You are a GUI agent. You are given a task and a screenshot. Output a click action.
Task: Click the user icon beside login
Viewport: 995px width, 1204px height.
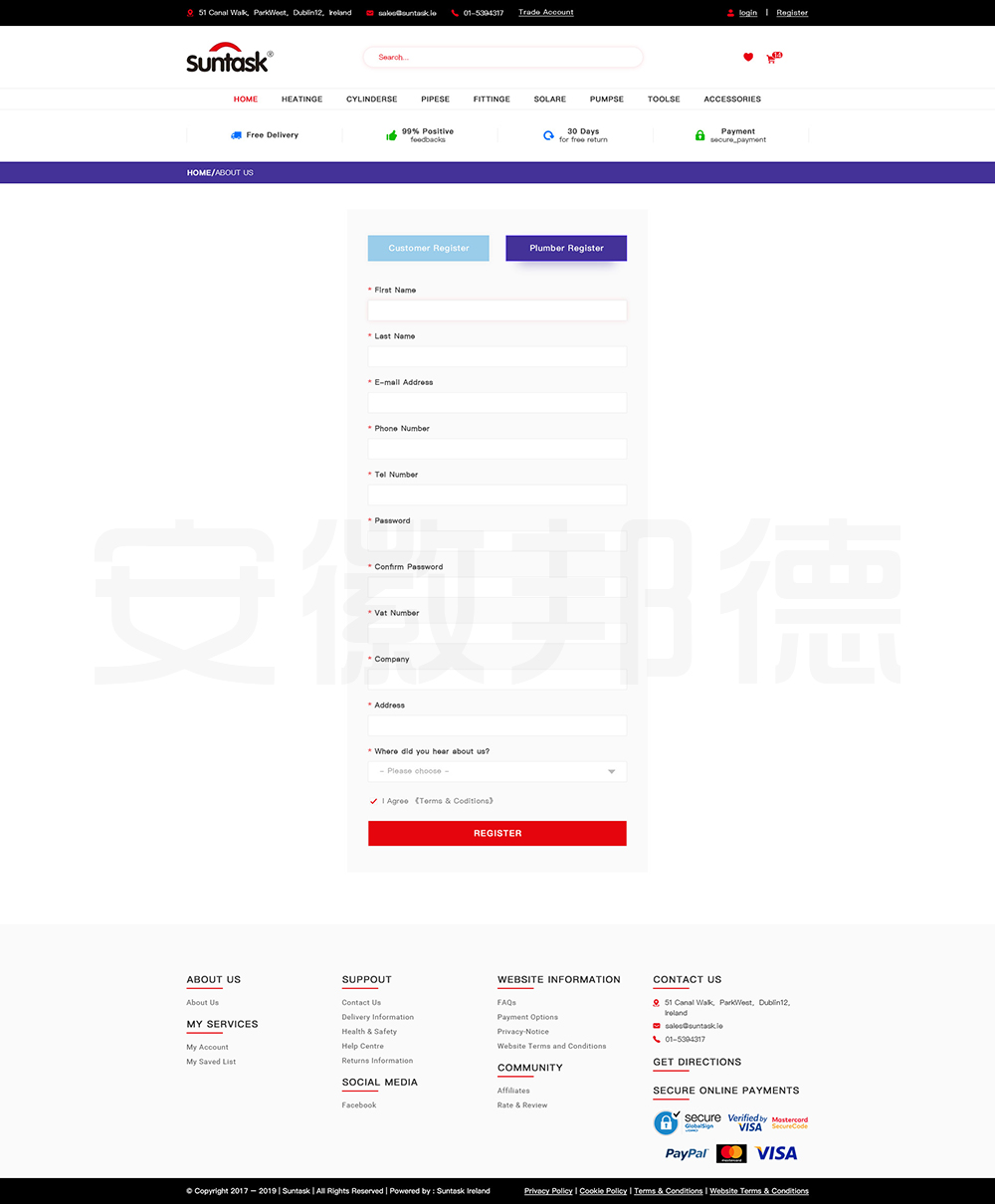click(730, 13)
